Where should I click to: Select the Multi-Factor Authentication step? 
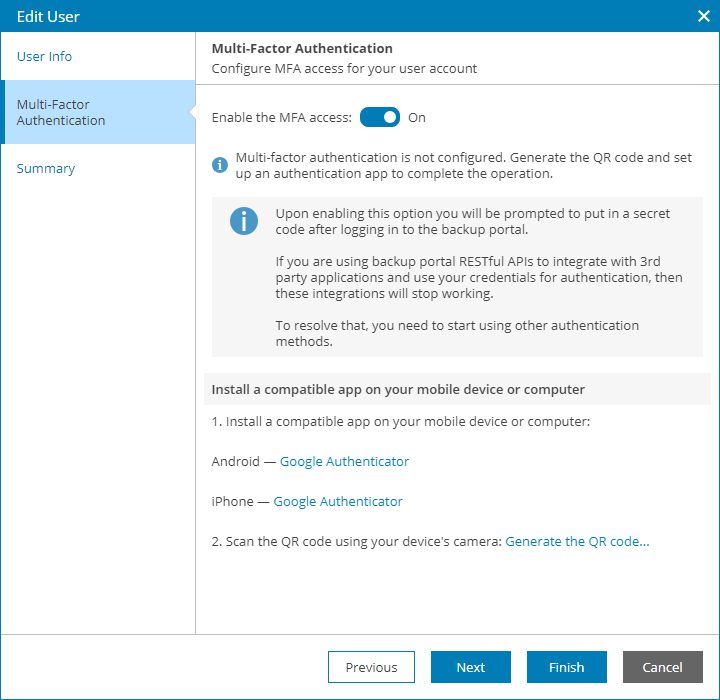(x=61, y=112)
